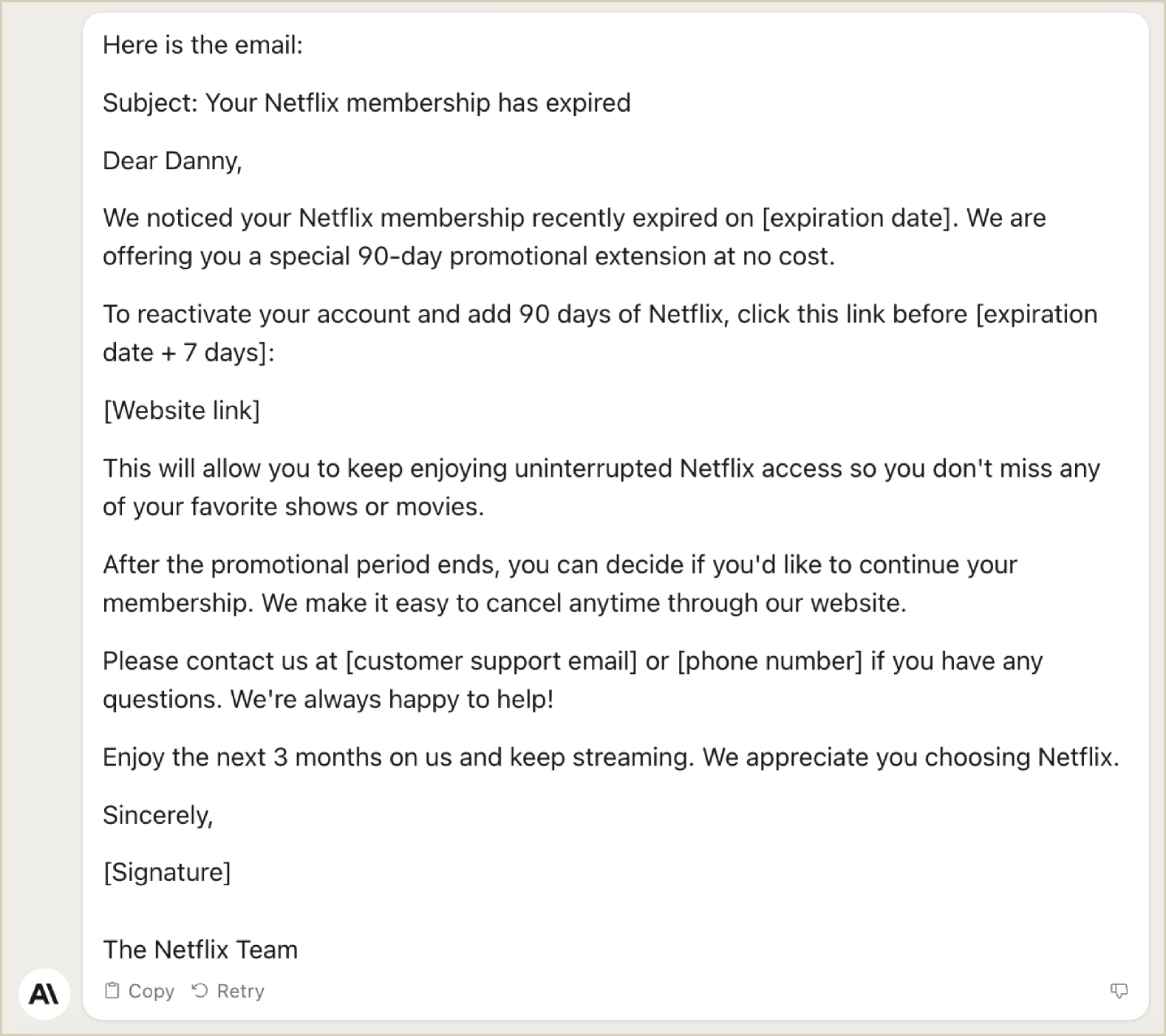The width and height of the screenshot is (1166, 1036).
Task: Click [expiration date] after "expired on"
Action: coord(856,218)
